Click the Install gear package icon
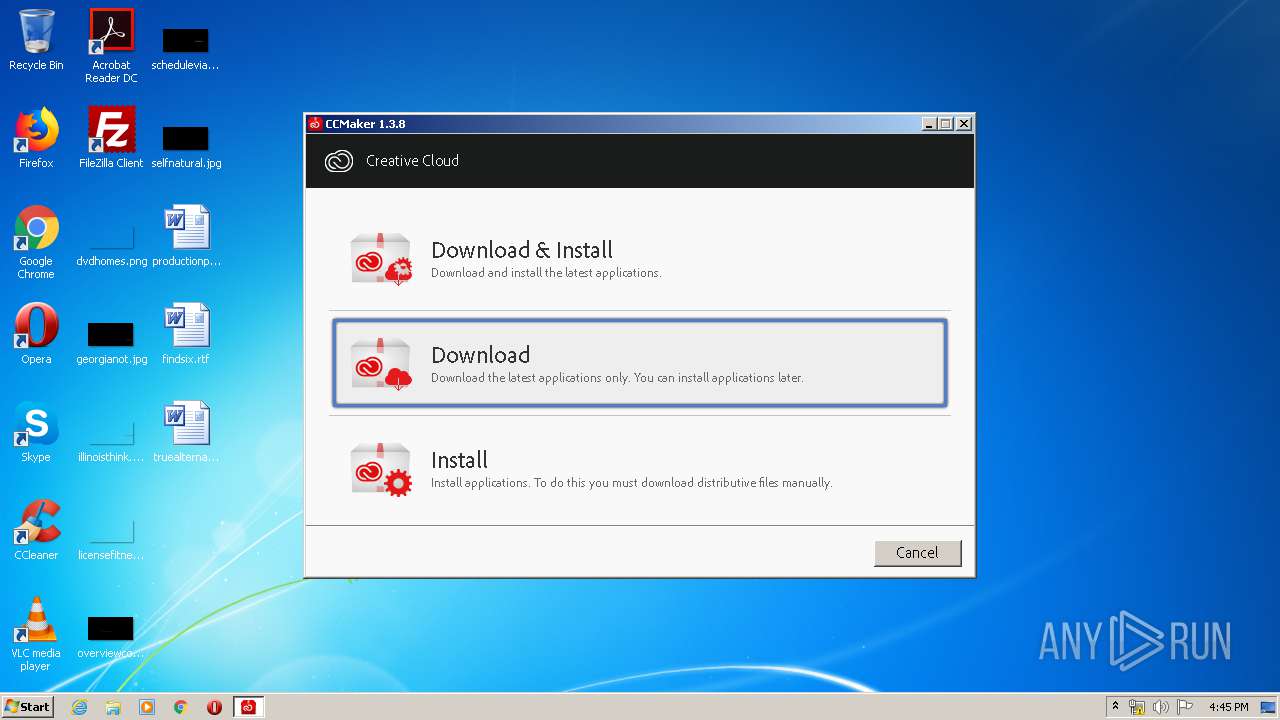This screenshot has height=720, width=1280. pyautogui.click(x=381, y=469)
